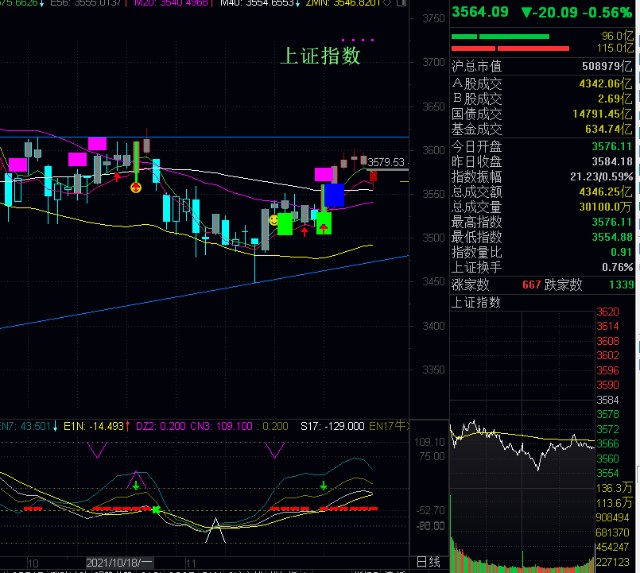
Task: Click the 上证指数 intraday chart title
Action: click(x=476, y=303)
